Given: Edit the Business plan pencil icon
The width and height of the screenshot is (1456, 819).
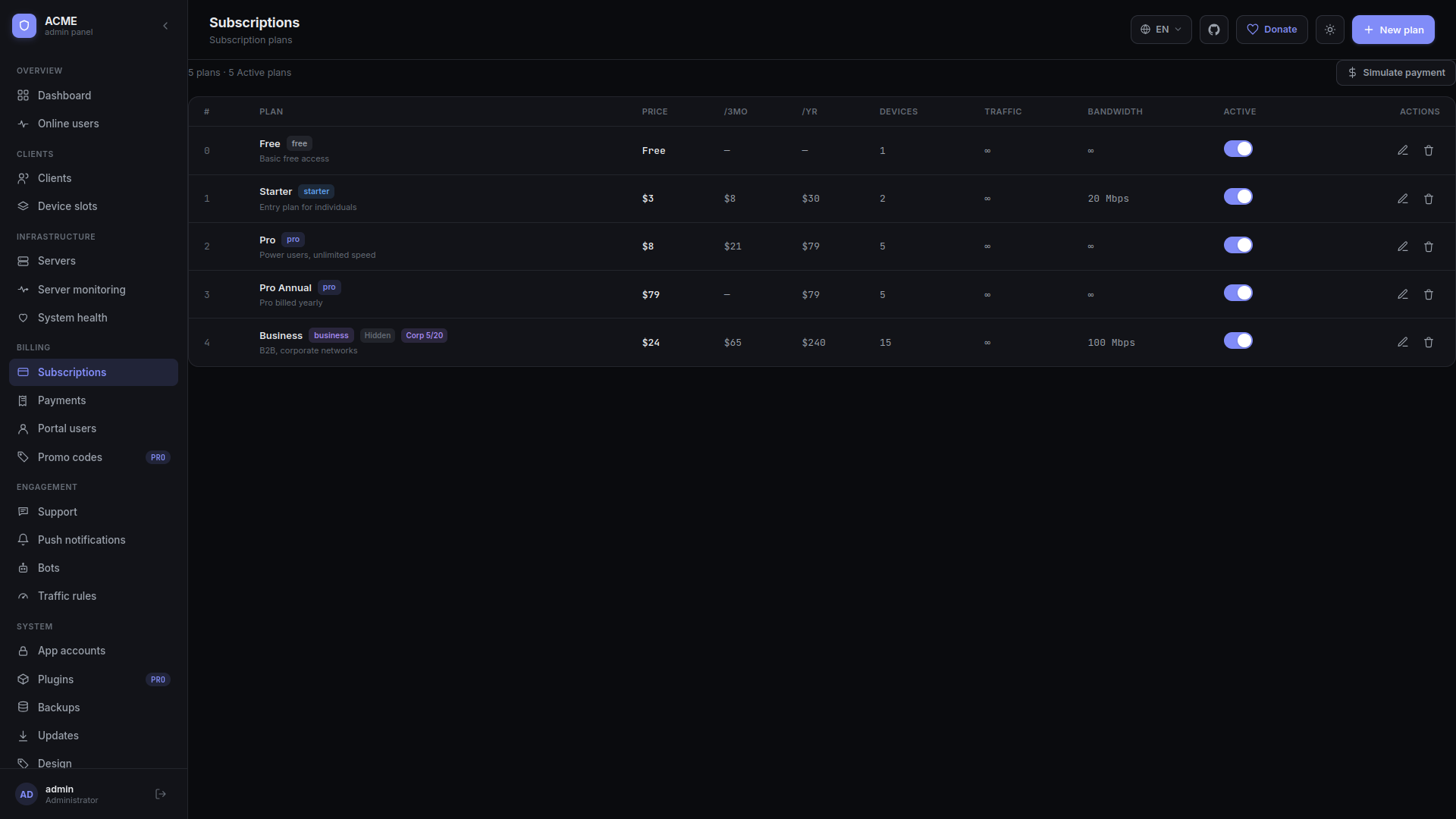Looking at the screenshot, I should [x=1403, y=343].
